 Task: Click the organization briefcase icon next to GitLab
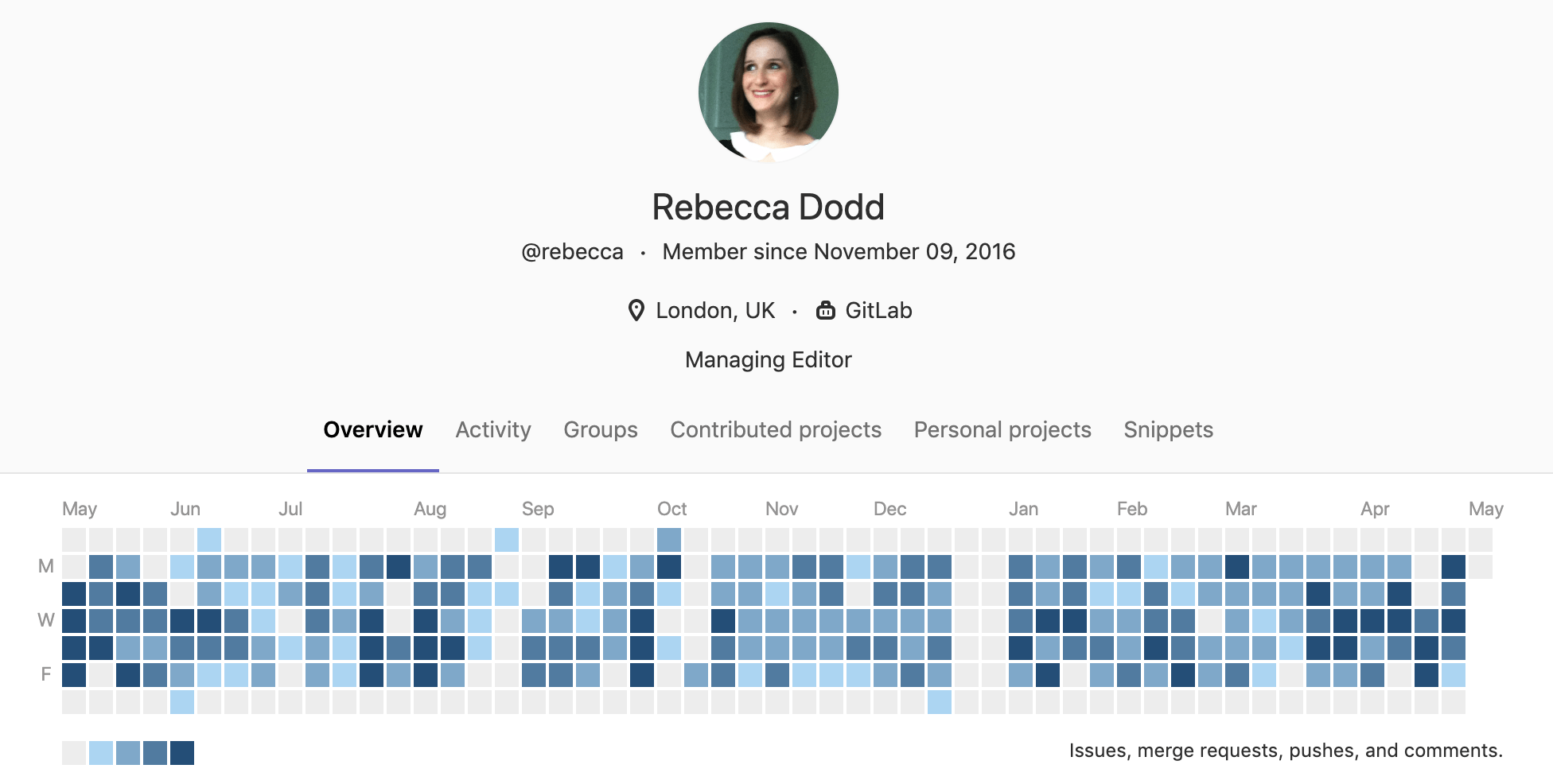pyautogui.click(x=827, y=310)
